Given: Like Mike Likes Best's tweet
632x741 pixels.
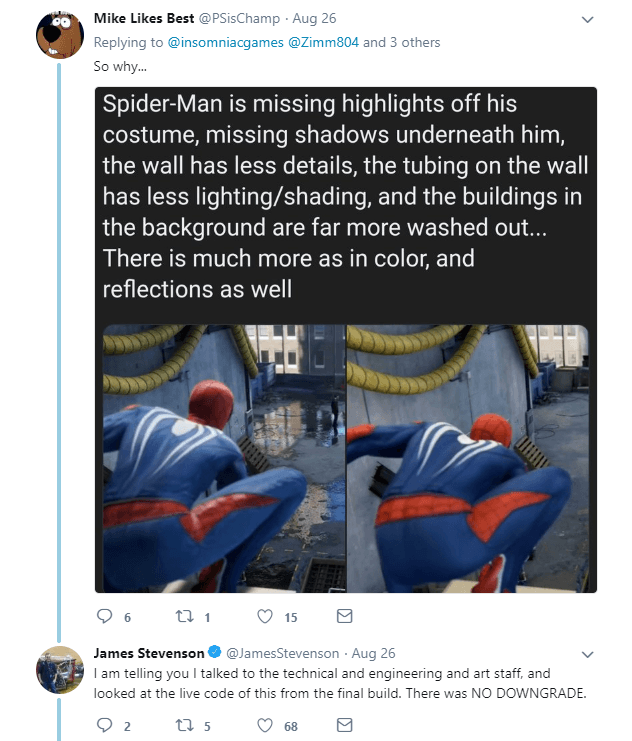Looking at the screenshot, I should (x=265, y=616).
